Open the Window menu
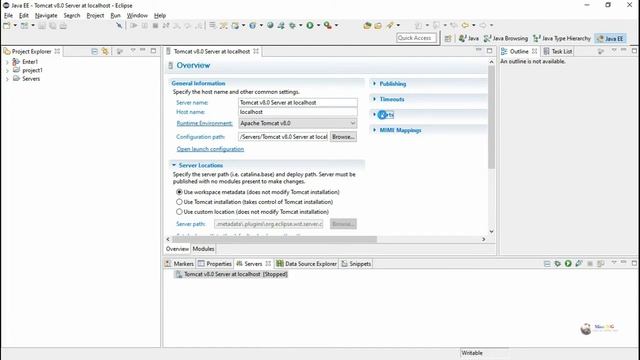This screenshot has width=640, height=360. pyautogui.click(x=137, y=16)
